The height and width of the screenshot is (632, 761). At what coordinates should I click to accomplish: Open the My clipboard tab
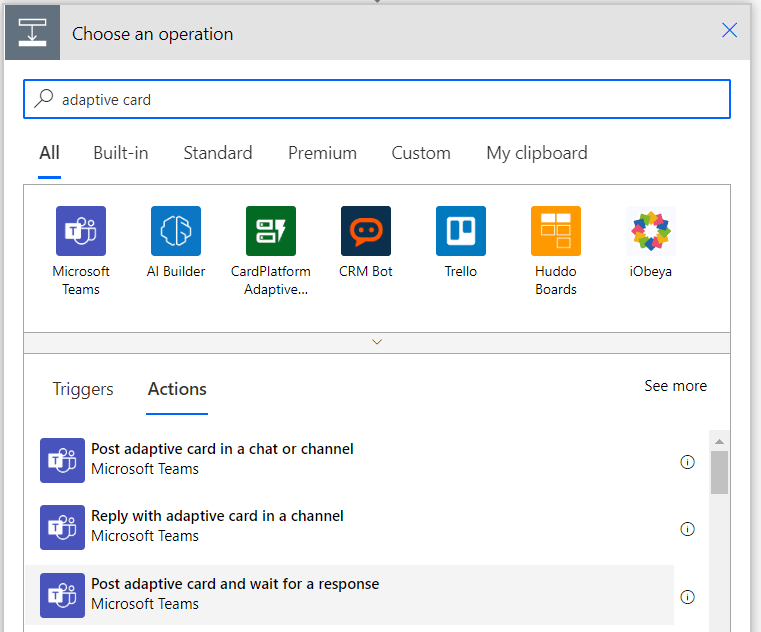click(537, 153)
